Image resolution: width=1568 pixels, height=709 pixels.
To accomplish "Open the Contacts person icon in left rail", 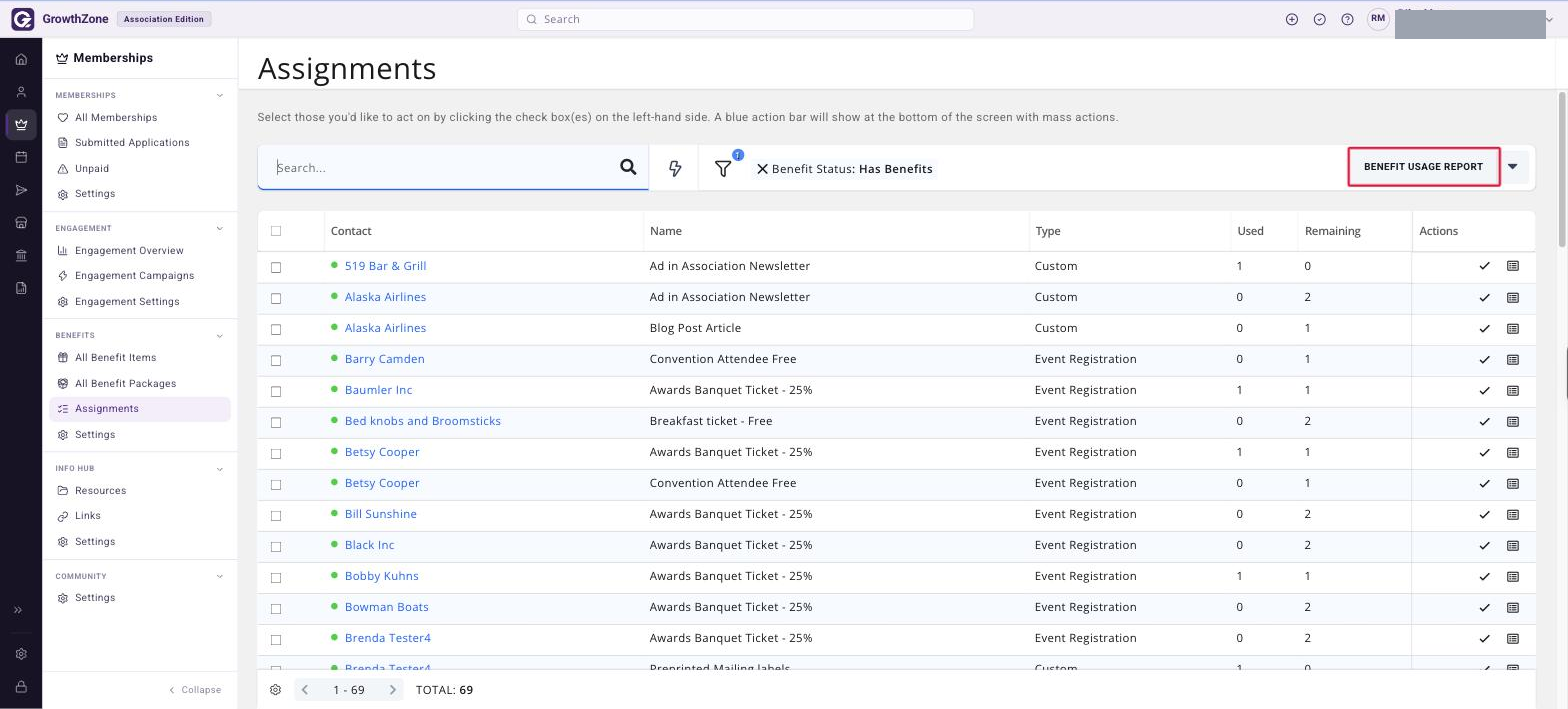I will [x=21, y=92].
